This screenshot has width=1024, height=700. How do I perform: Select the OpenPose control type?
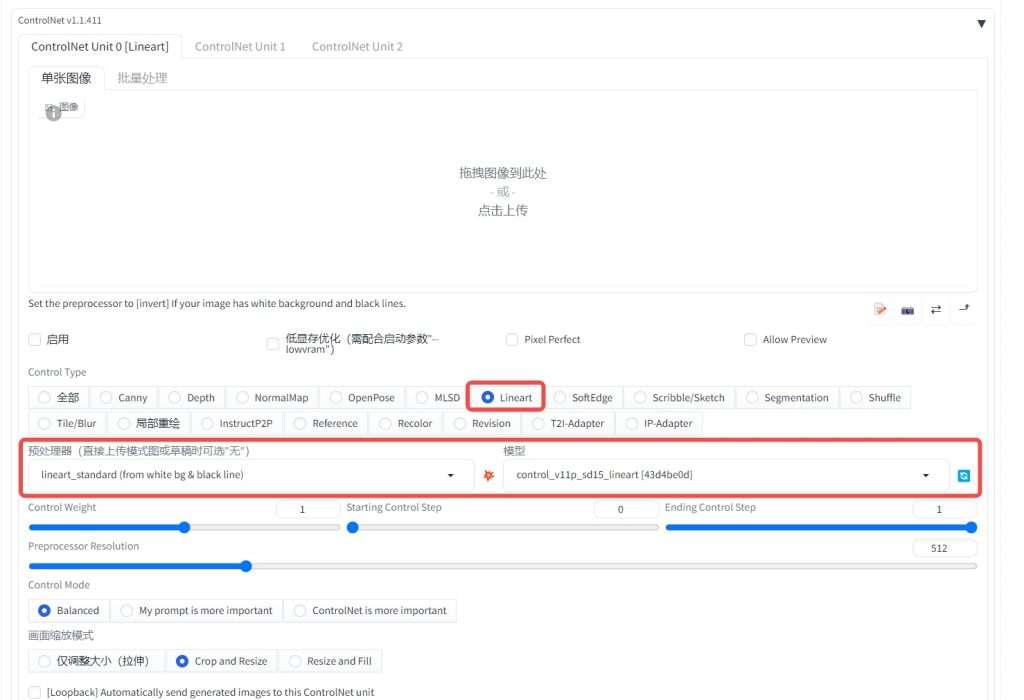pos(362,398)
